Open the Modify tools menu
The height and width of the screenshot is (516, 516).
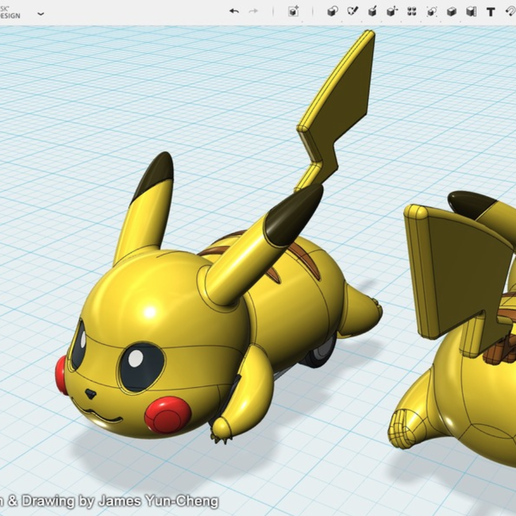point(392,12)
